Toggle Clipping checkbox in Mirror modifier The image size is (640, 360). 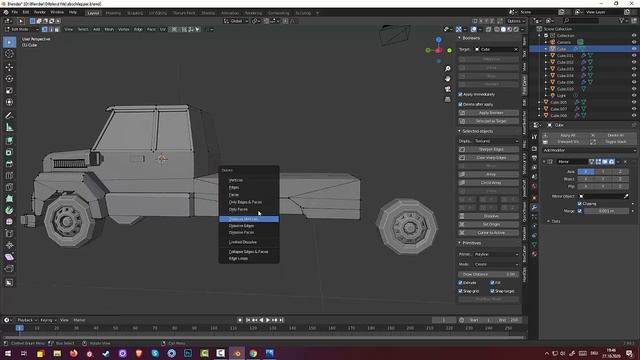(580, 204)
